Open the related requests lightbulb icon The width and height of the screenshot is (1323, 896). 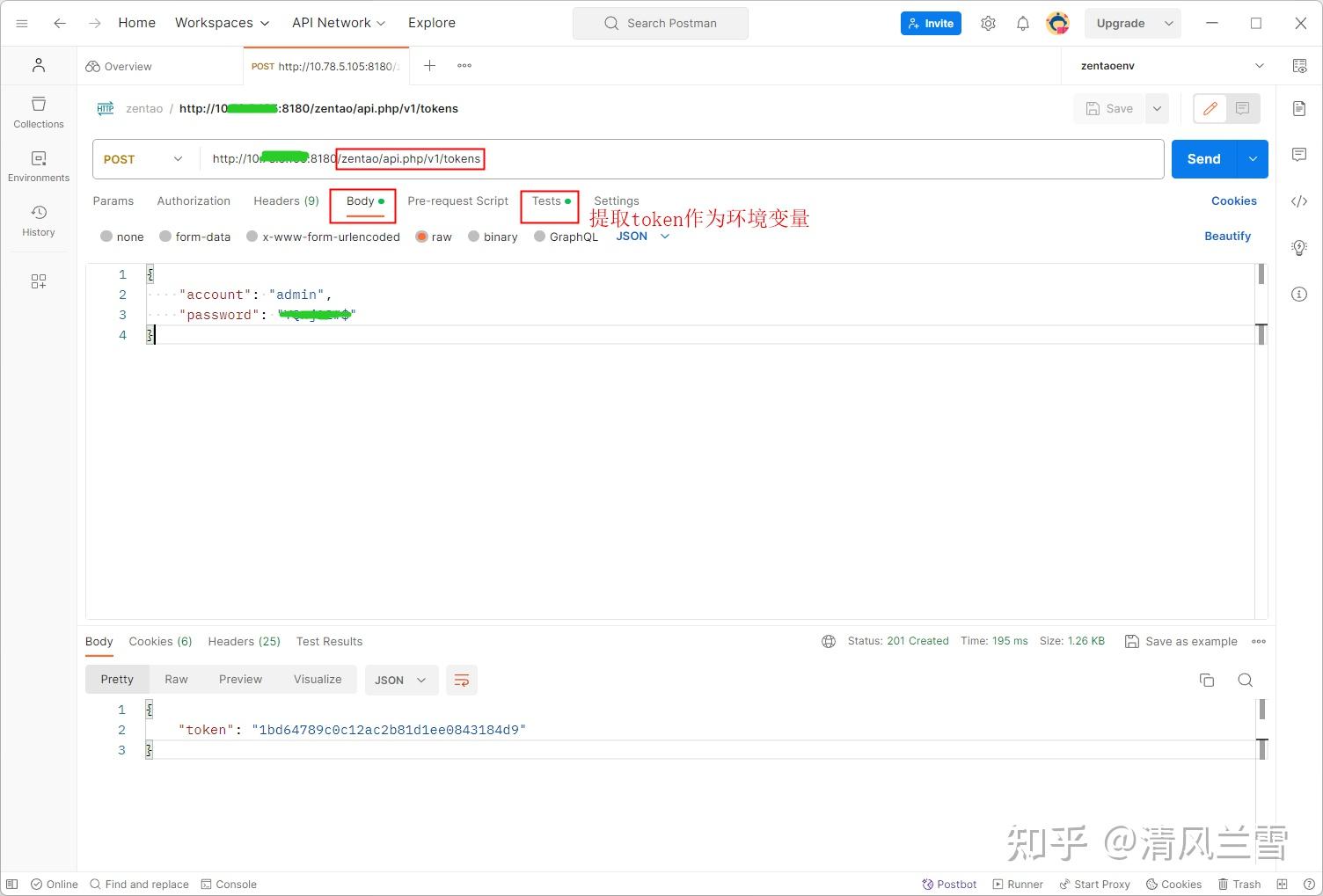tap(1299, 248)
